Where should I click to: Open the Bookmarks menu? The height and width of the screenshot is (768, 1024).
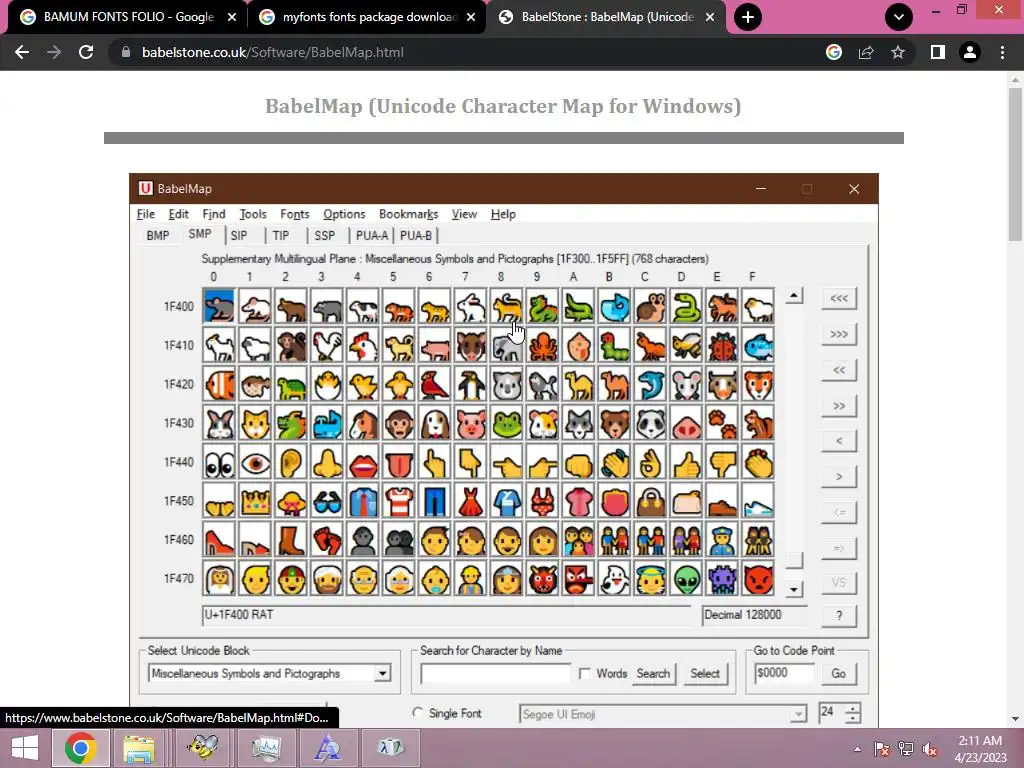click(408, 214)
